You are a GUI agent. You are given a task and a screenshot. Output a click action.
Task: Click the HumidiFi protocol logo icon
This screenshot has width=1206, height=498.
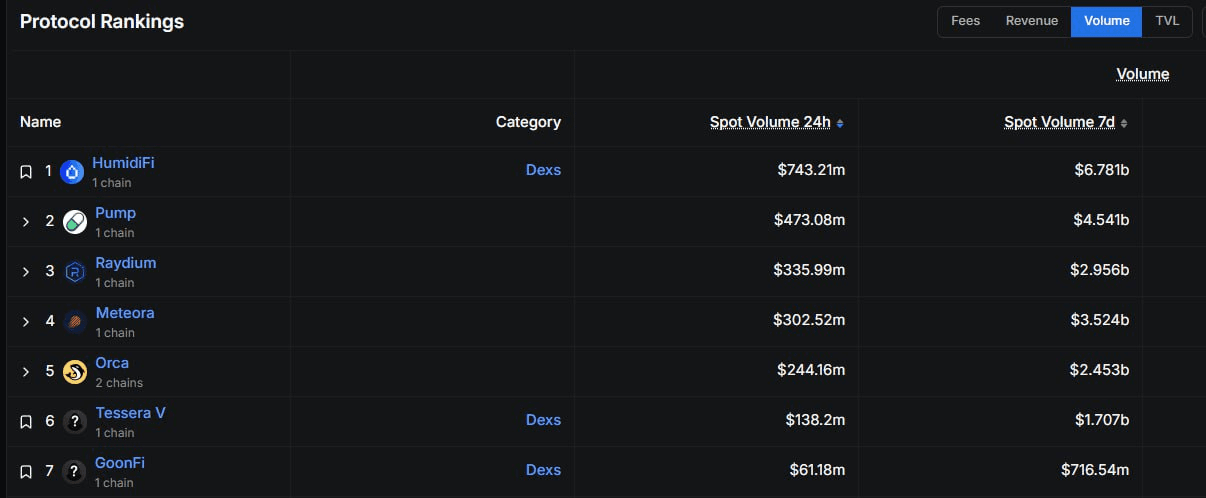coord(72,172)
